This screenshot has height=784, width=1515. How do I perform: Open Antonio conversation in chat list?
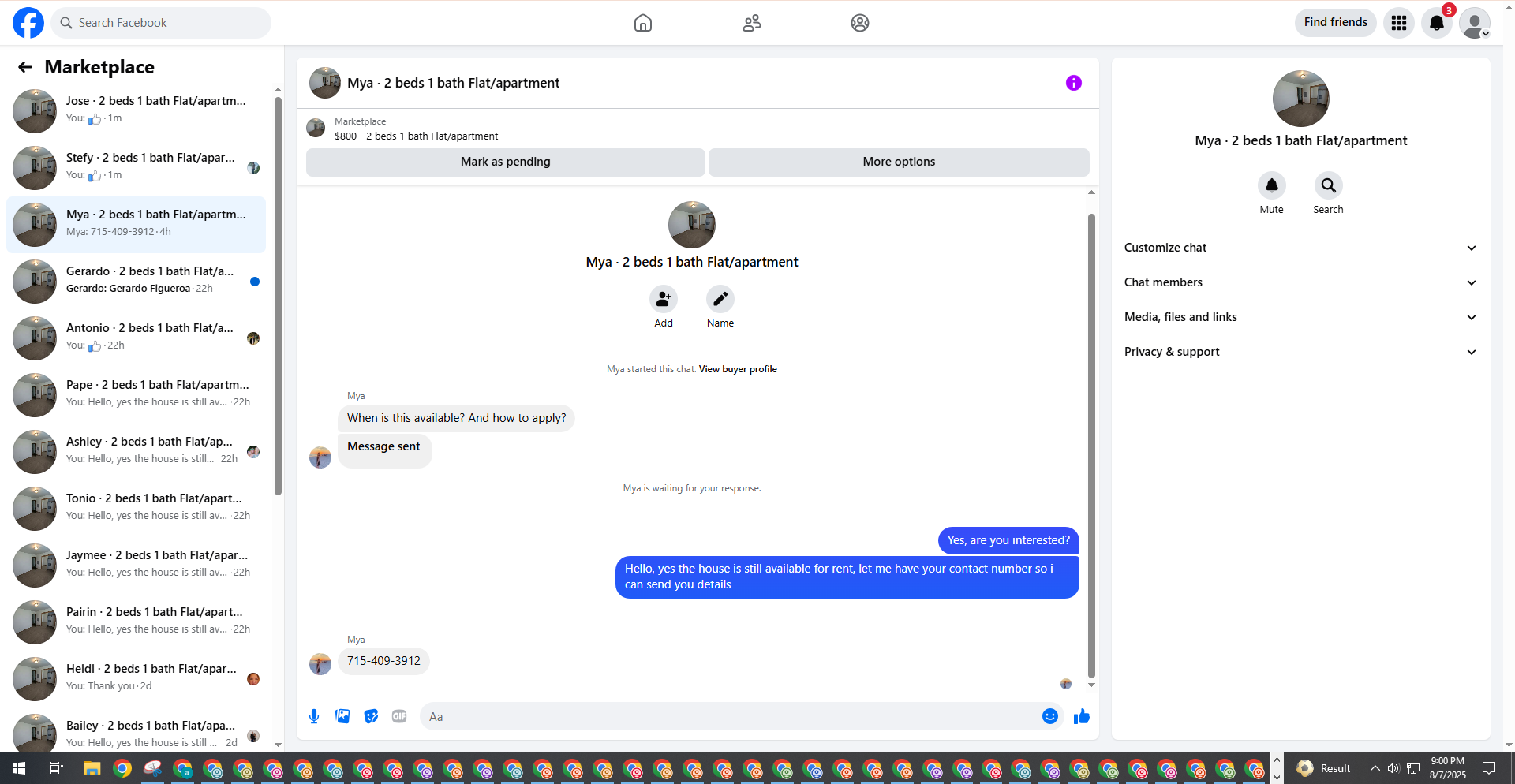point(136,338)
